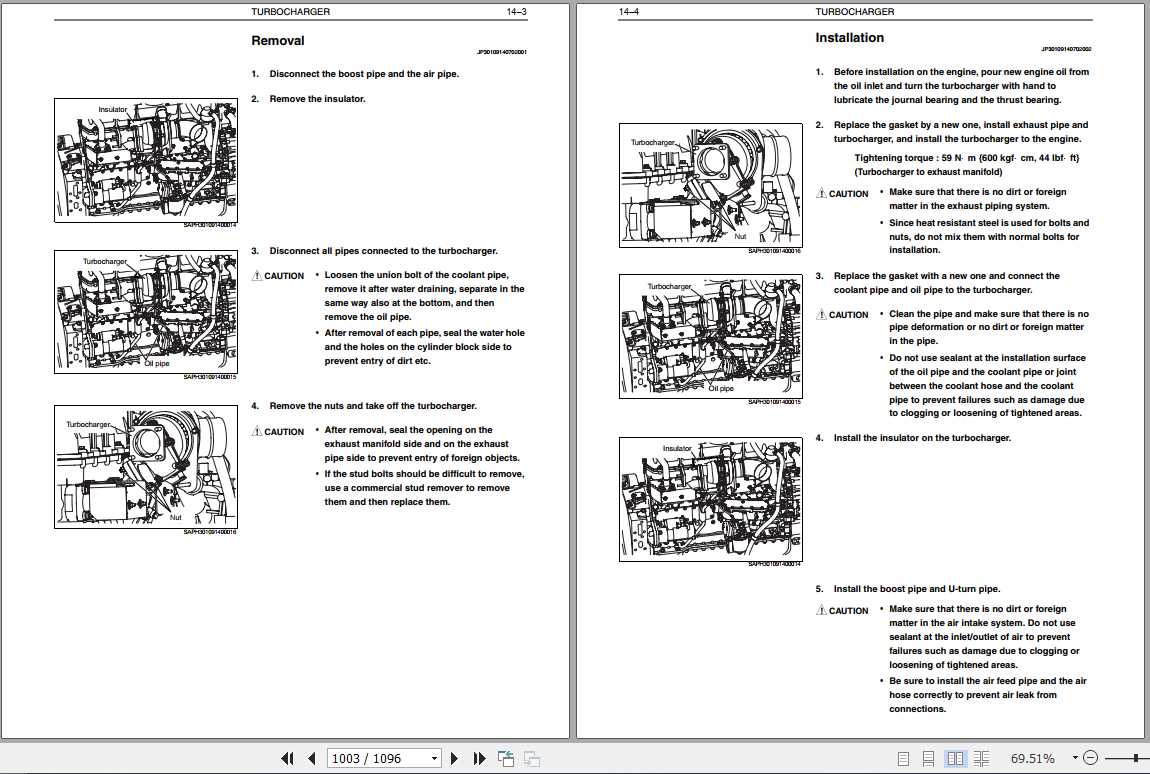The image size is (1150, 774).
Task: Select two-page continuous facing layout
Action: click(x=981, y=759)
